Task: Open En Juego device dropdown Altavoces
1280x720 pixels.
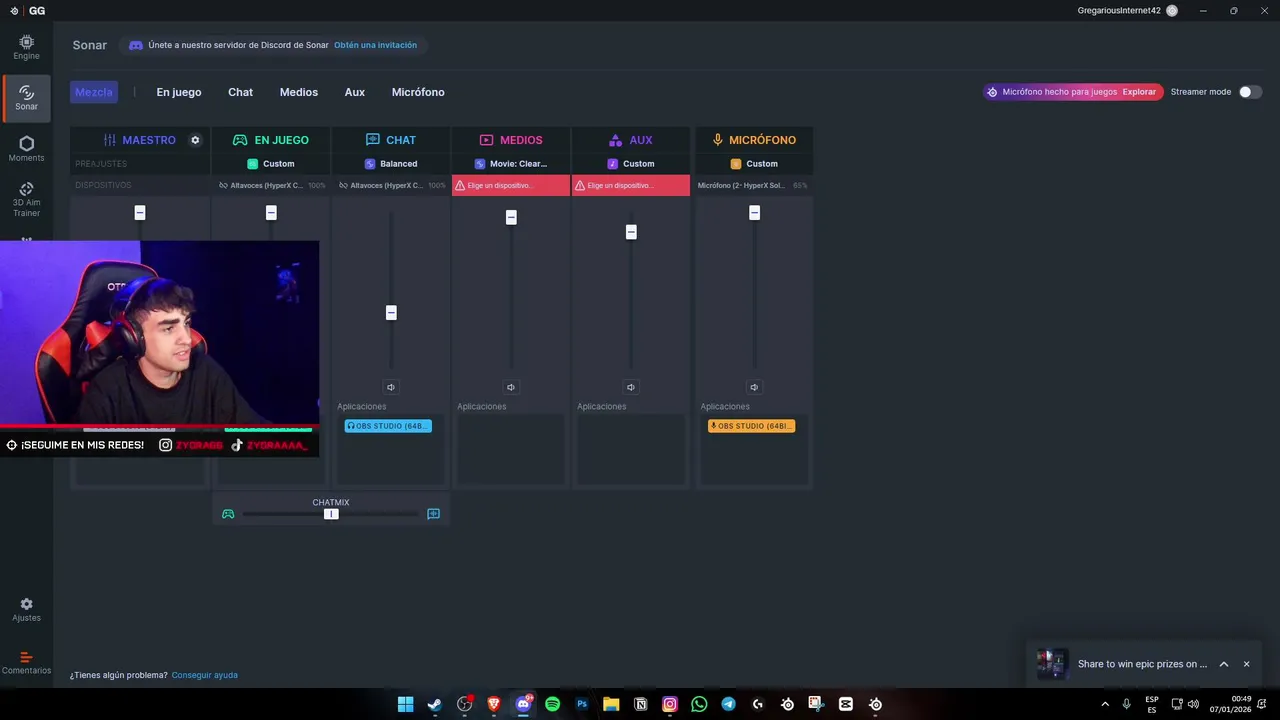Action: [270, 185]
